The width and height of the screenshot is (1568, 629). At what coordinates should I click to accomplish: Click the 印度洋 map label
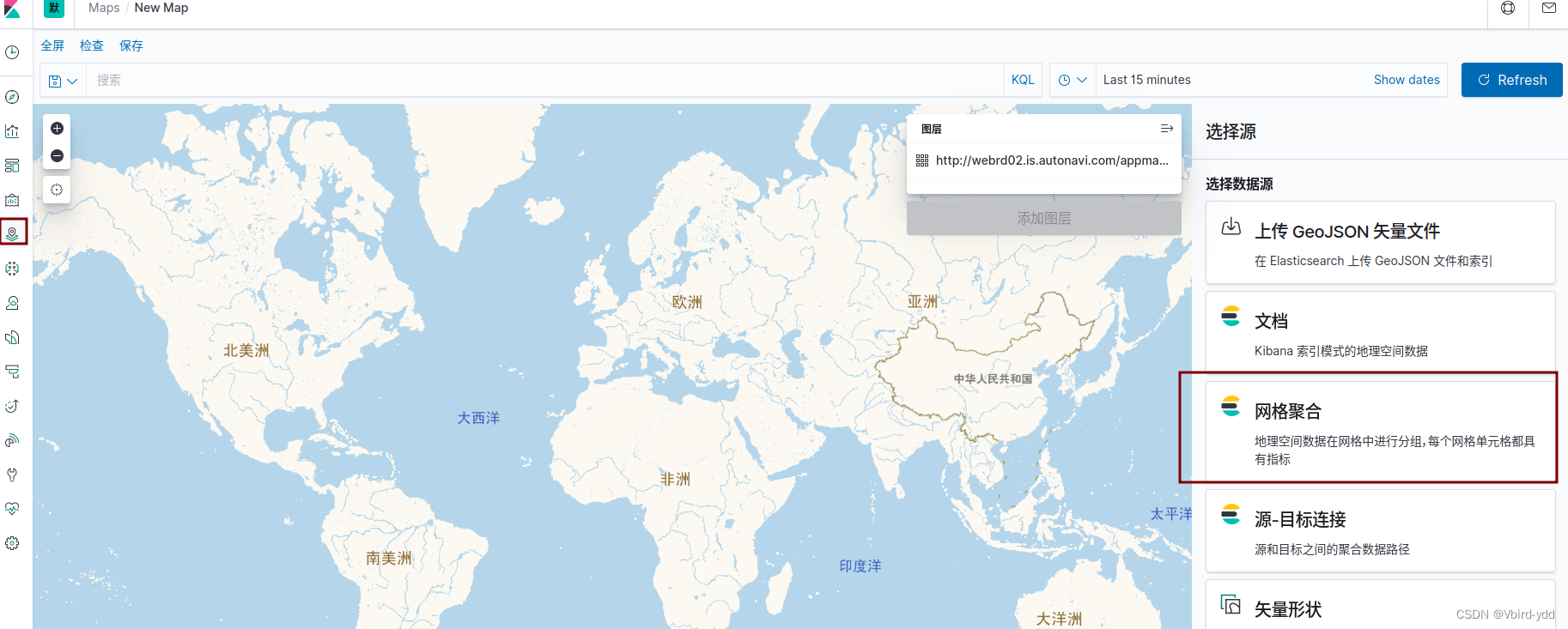(860, 565)
